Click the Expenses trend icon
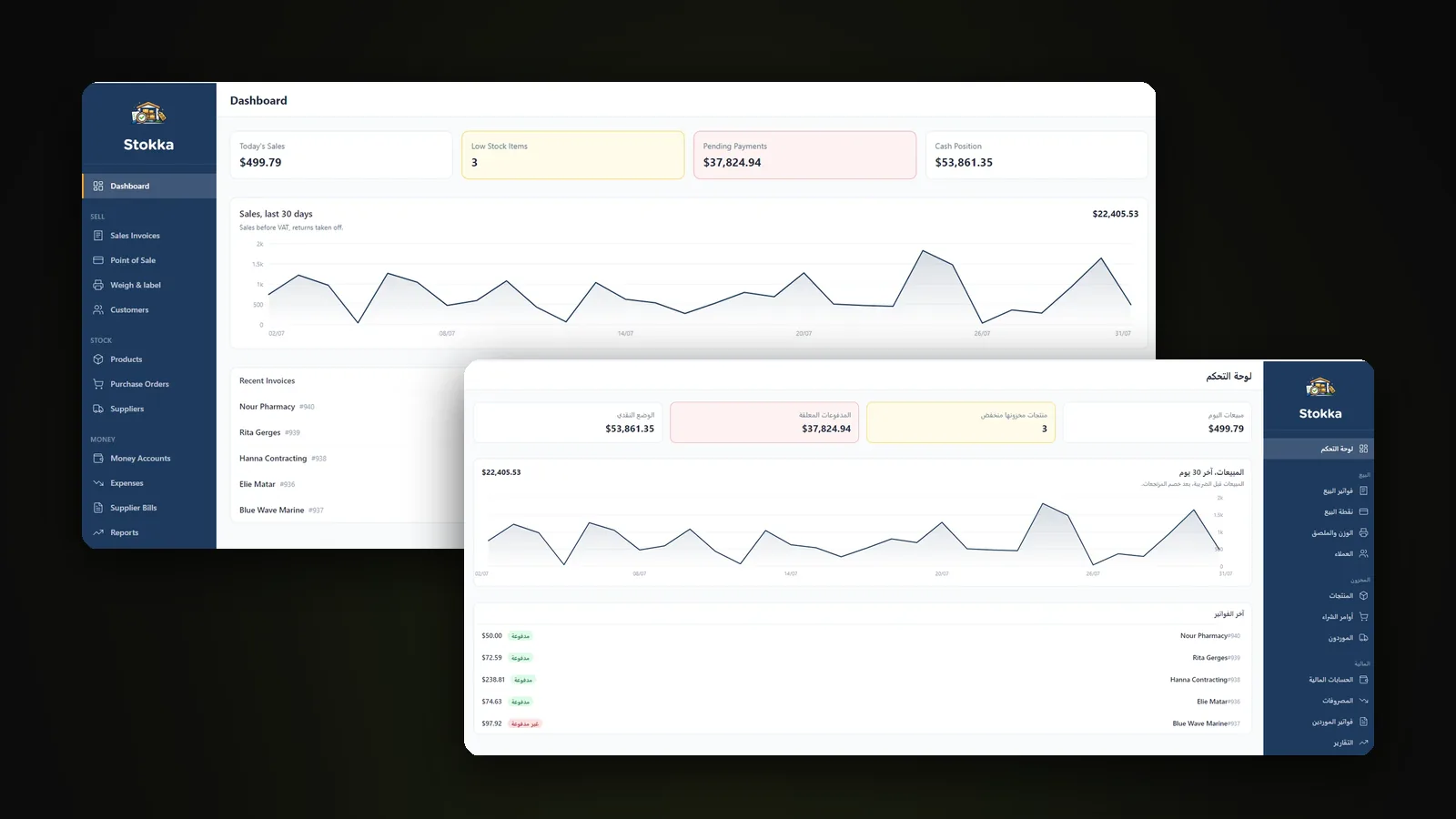The width and height of the screenshot is (1456, 819). (98, 483)
